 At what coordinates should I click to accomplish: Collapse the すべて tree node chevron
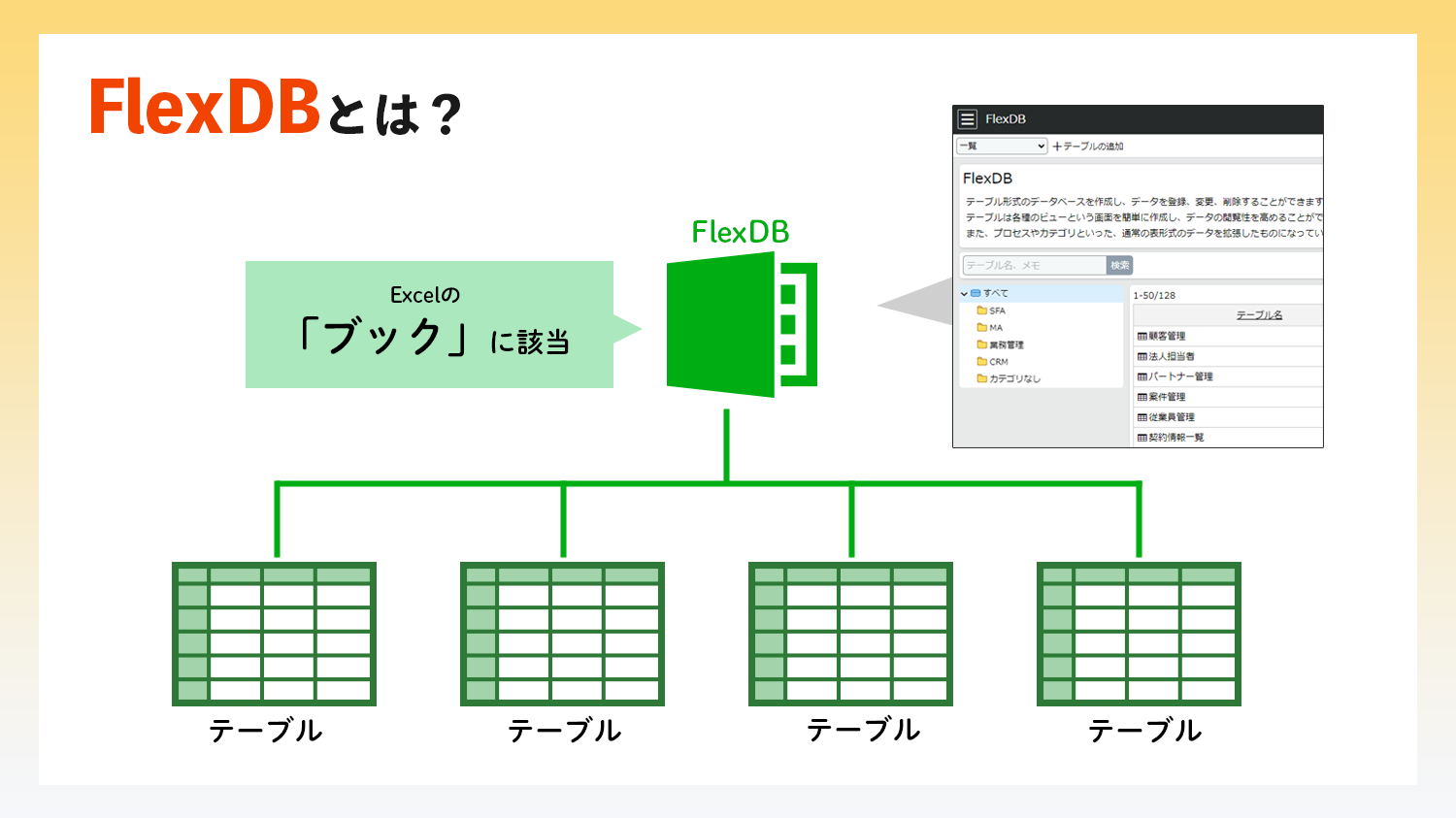coord(964,293)
